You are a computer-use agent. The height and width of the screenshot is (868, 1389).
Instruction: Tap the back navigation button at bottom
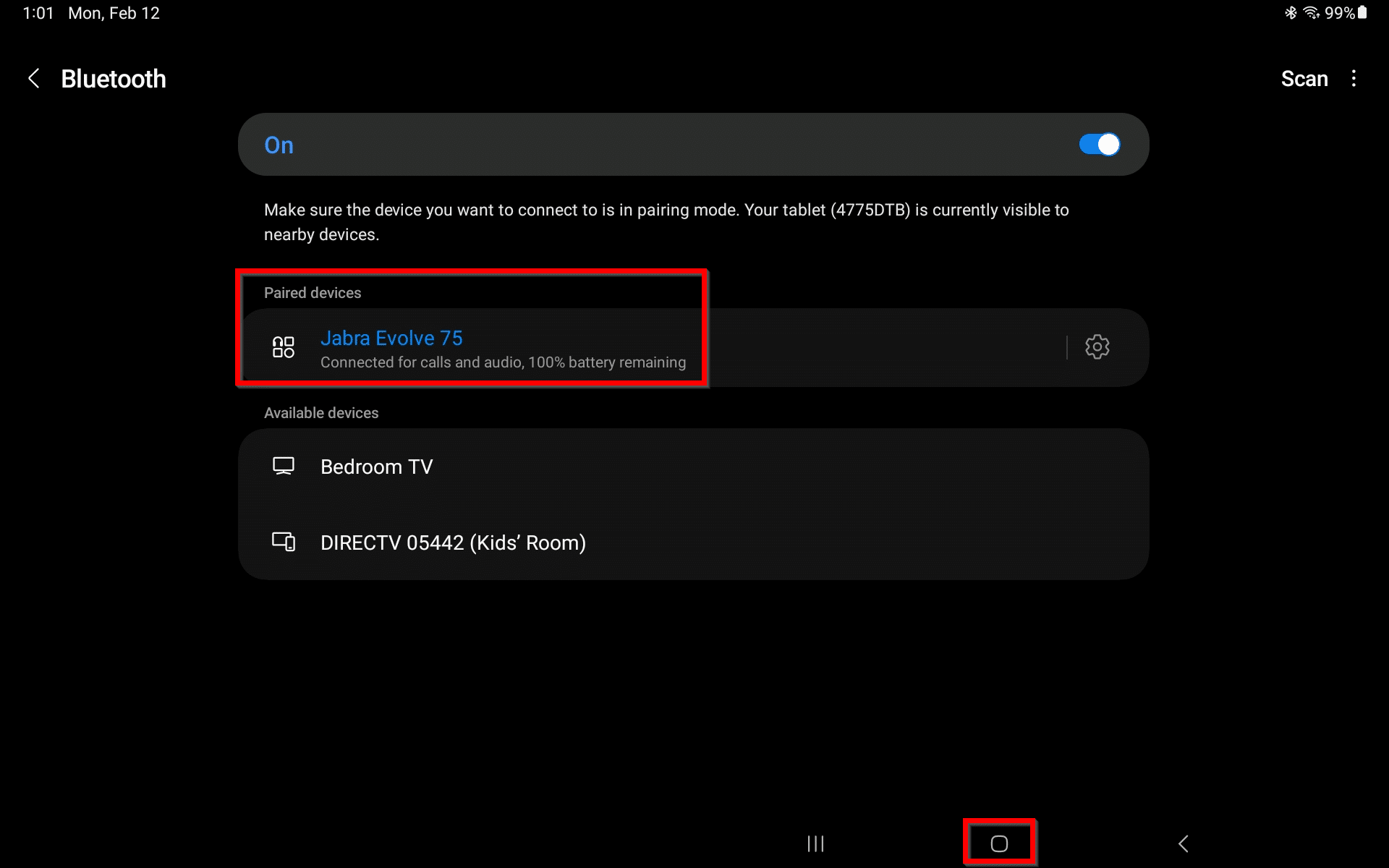point(1184,843)
